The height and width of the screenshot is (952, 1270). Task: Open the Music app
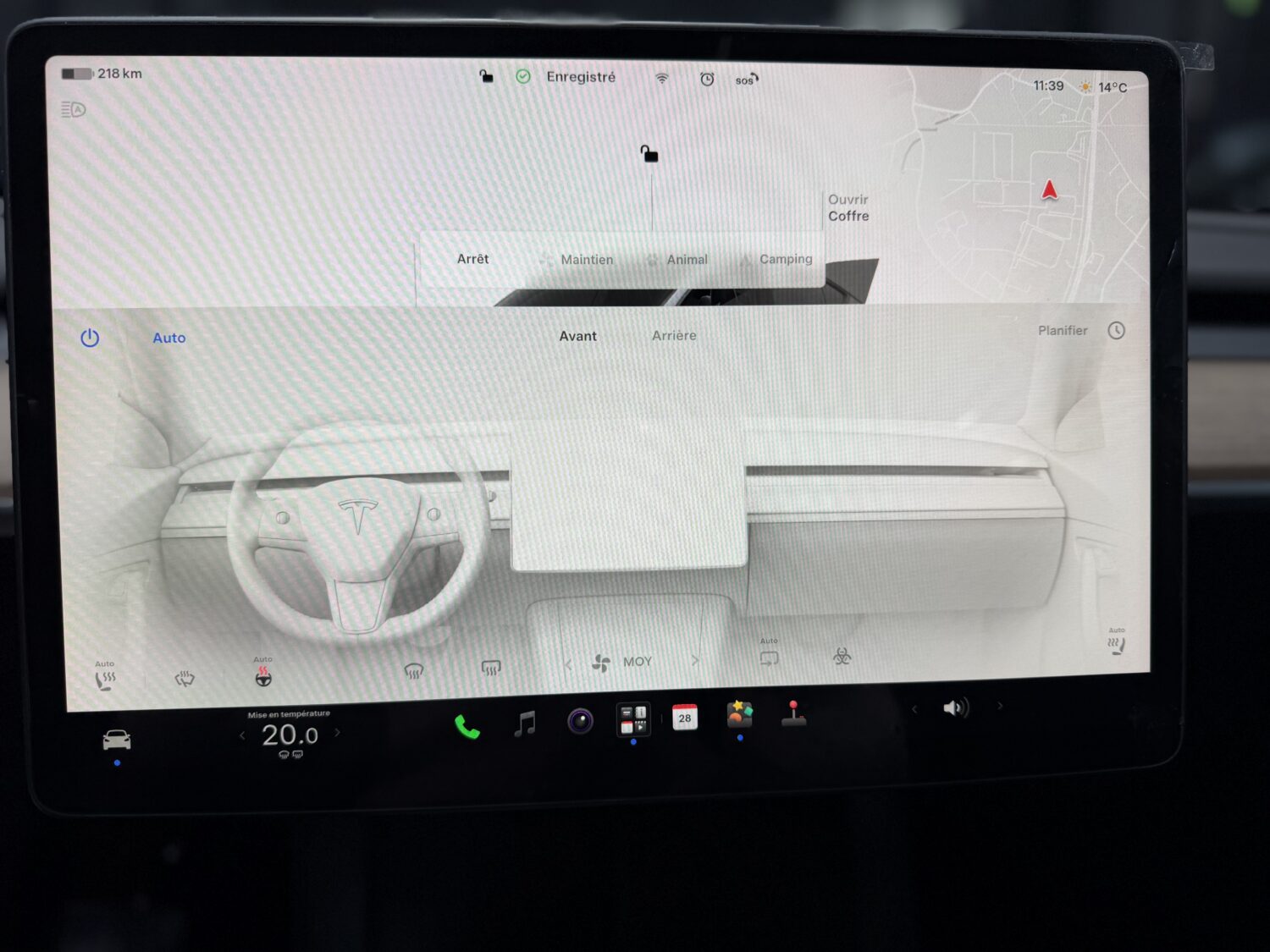(x=525, y=724)
